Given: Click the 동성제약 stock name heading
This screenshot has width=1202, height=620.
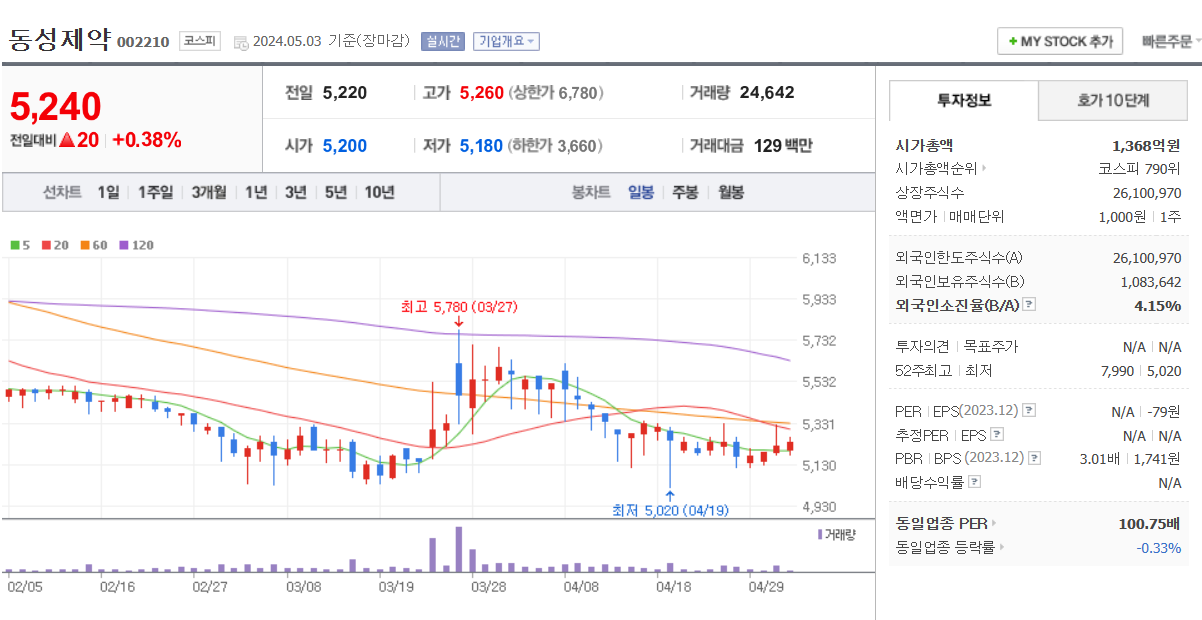Looking at the screenshot, I should (x=59, y=40).
